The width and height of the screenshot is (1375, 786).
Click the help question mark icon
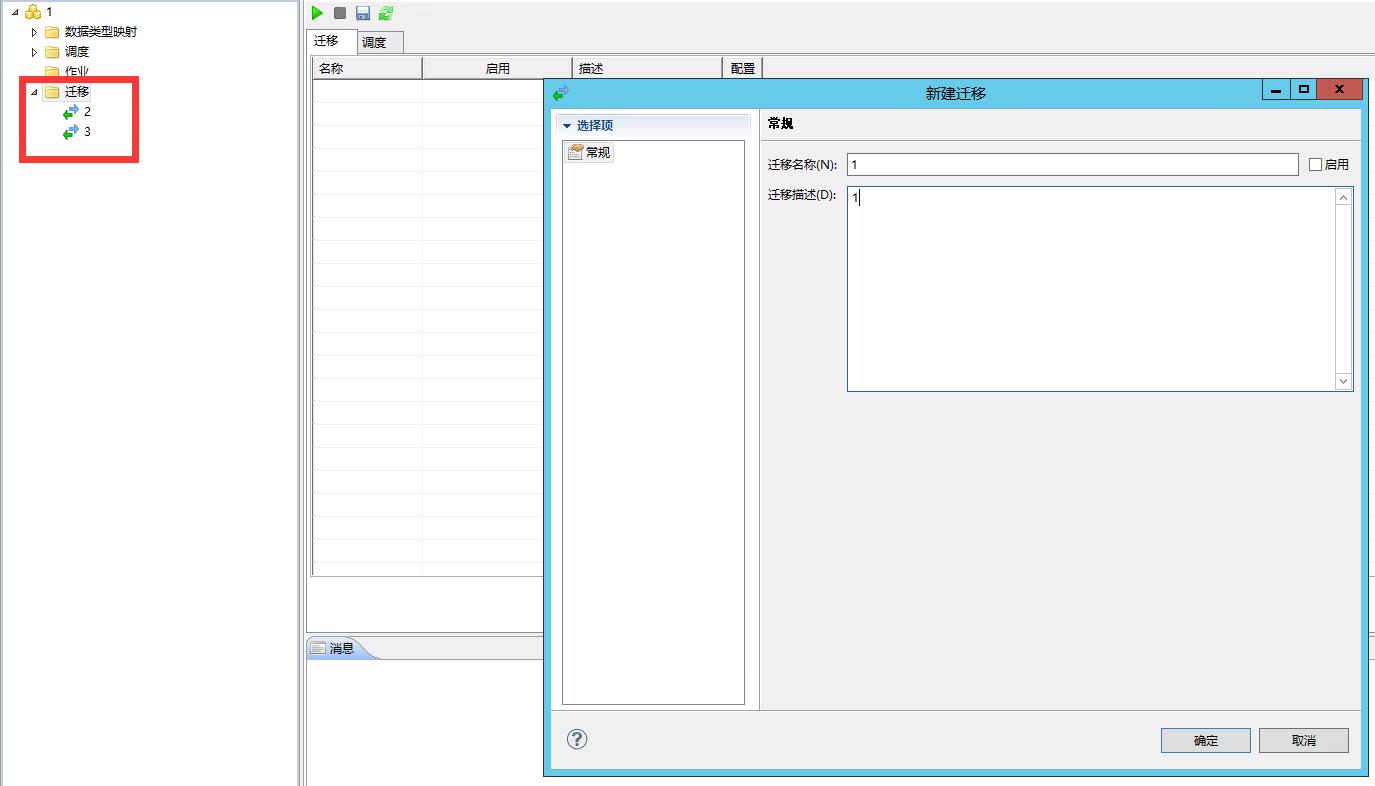pos(577,739)
